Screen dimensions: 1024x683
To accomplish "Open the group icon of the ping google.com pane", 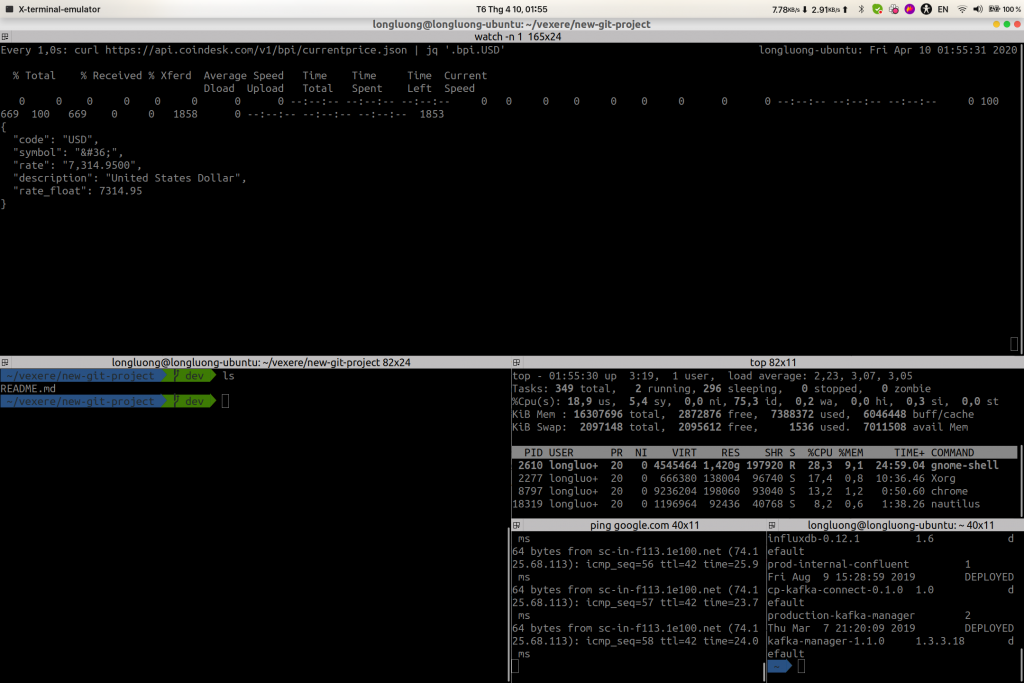I will click(x=516, y=525).
